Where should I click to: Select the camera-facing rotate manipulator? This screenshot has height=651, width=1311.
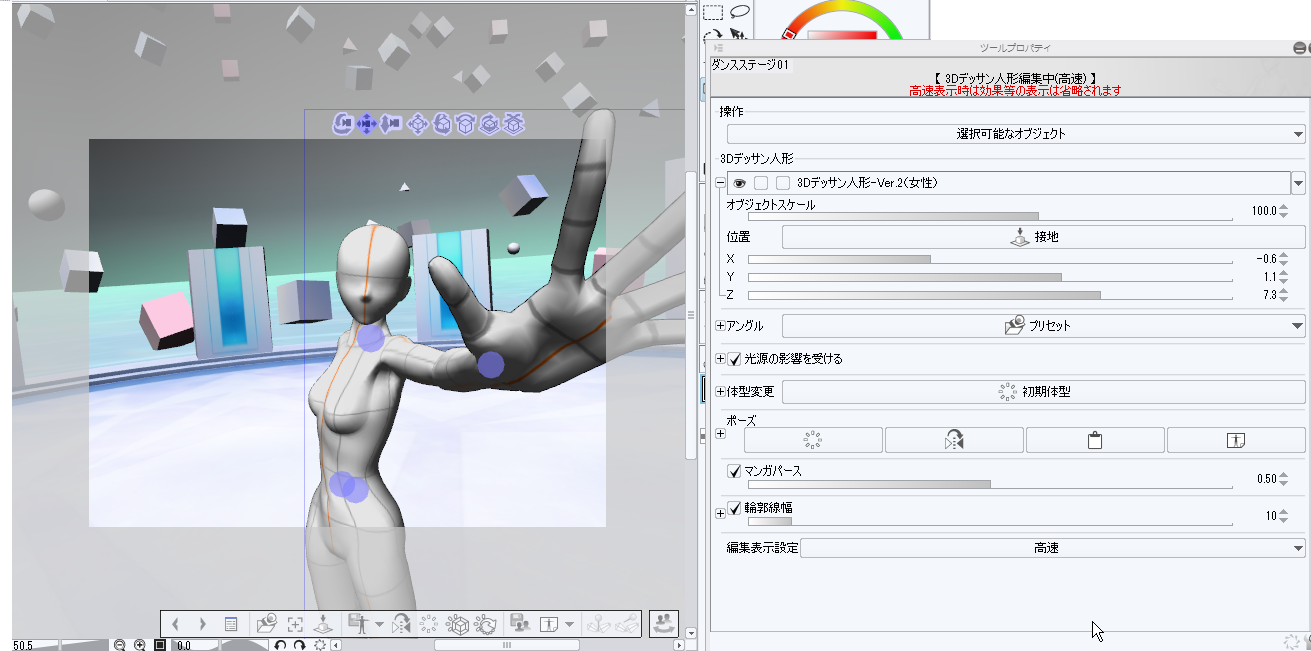[x=441, y=123]
